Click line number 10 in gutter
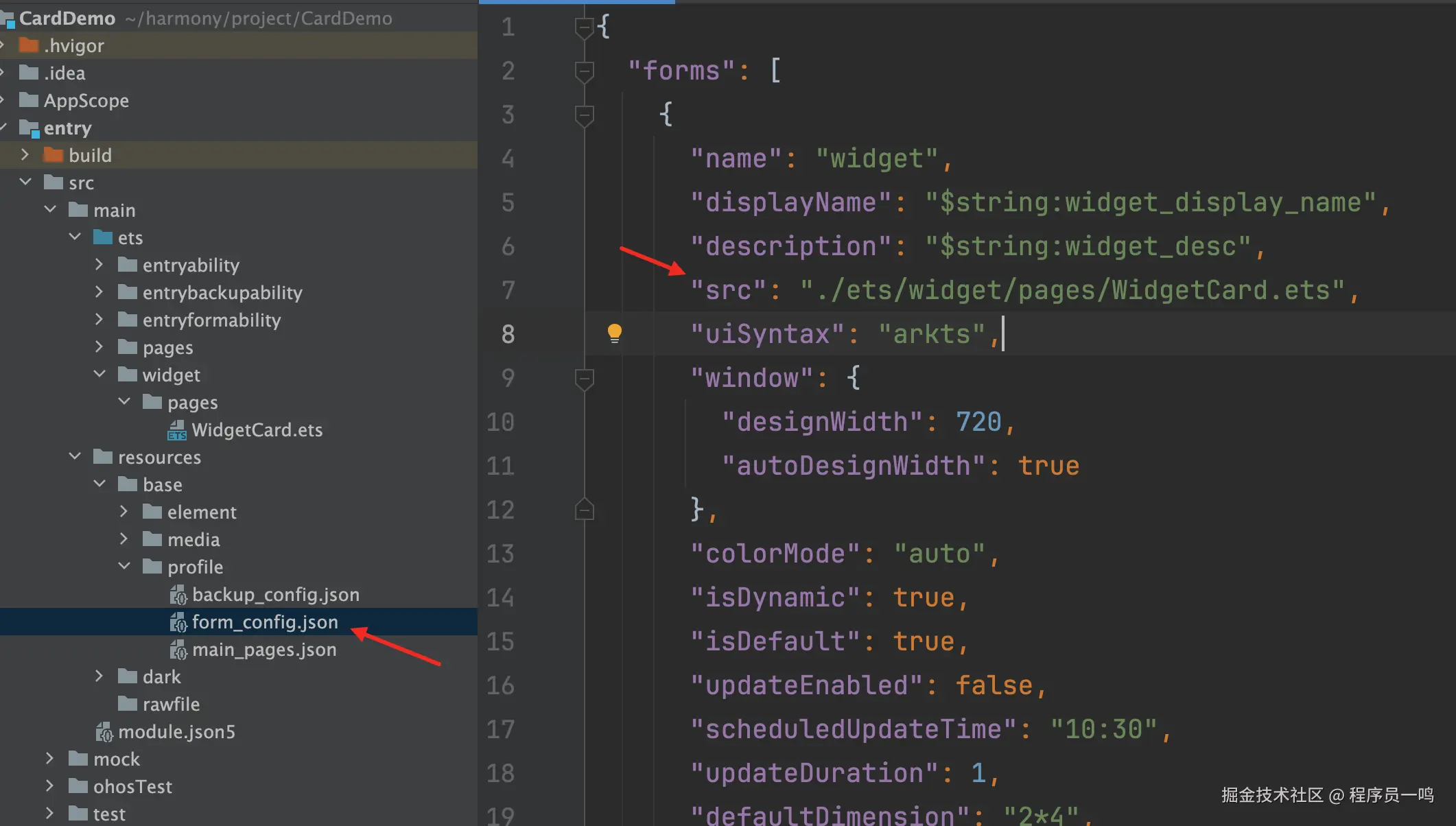The height and width of the screenshot is (826, 1456). point(500,422)
